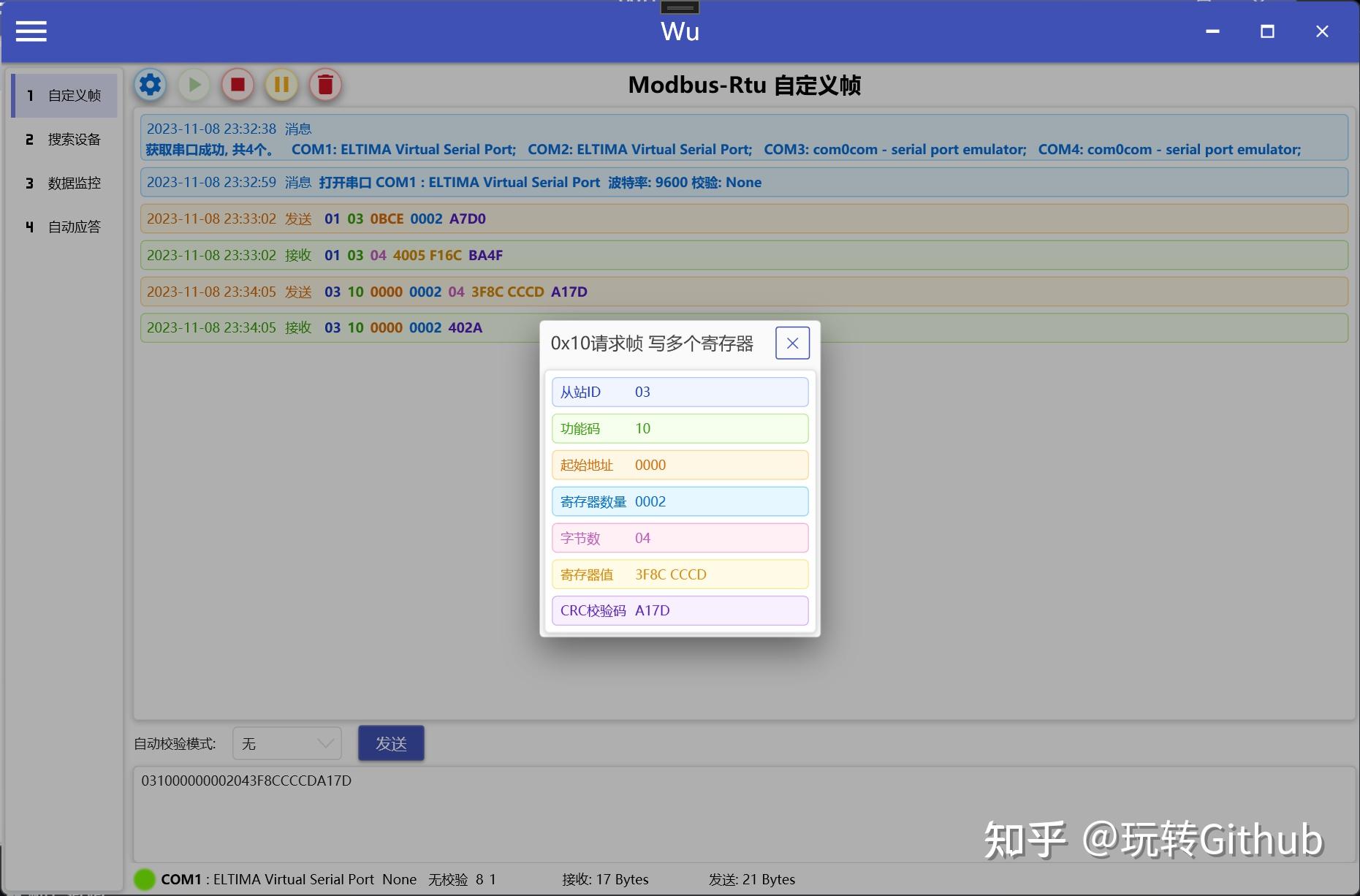Open the 自动校验模式 dropdown
Screen dimensions: 1360x896
click(286, 743)
